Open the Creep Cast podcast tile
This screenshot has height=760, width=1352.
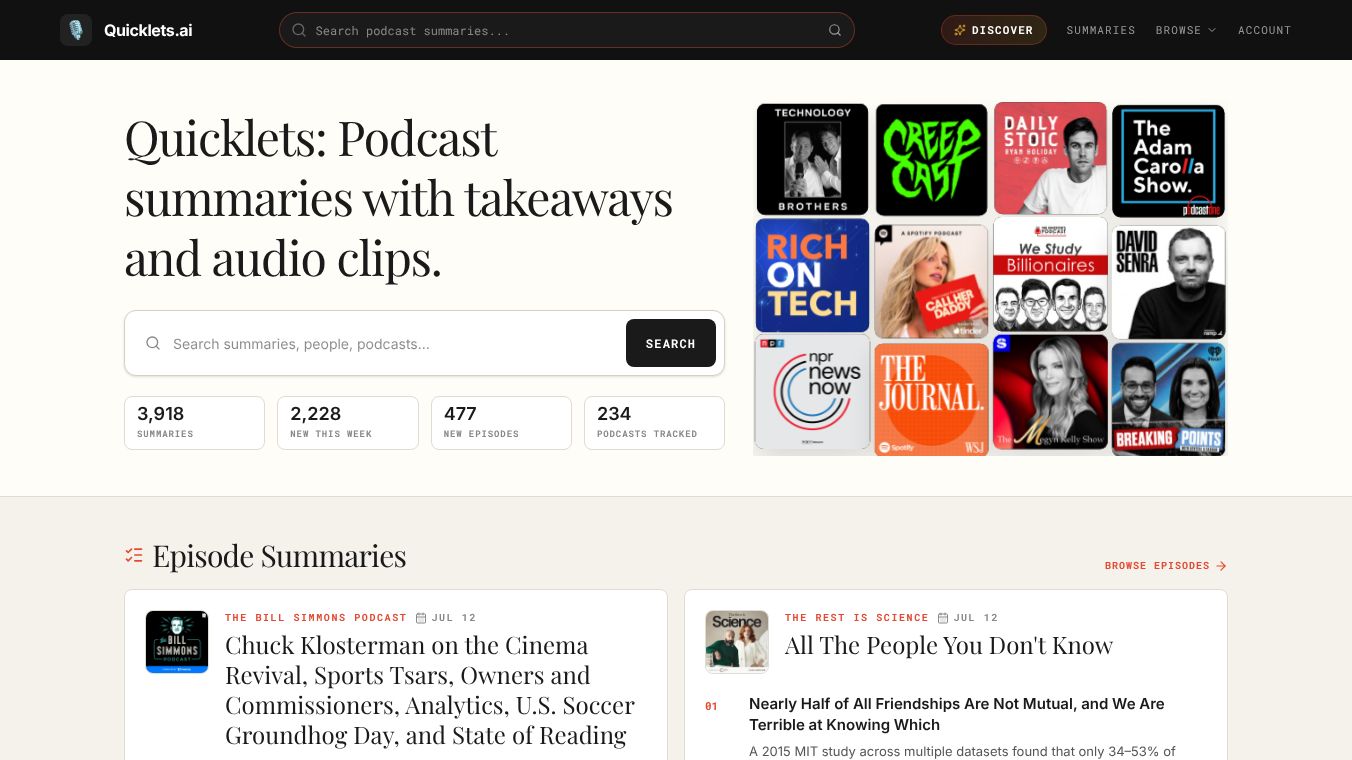click(x=931, y=159)
